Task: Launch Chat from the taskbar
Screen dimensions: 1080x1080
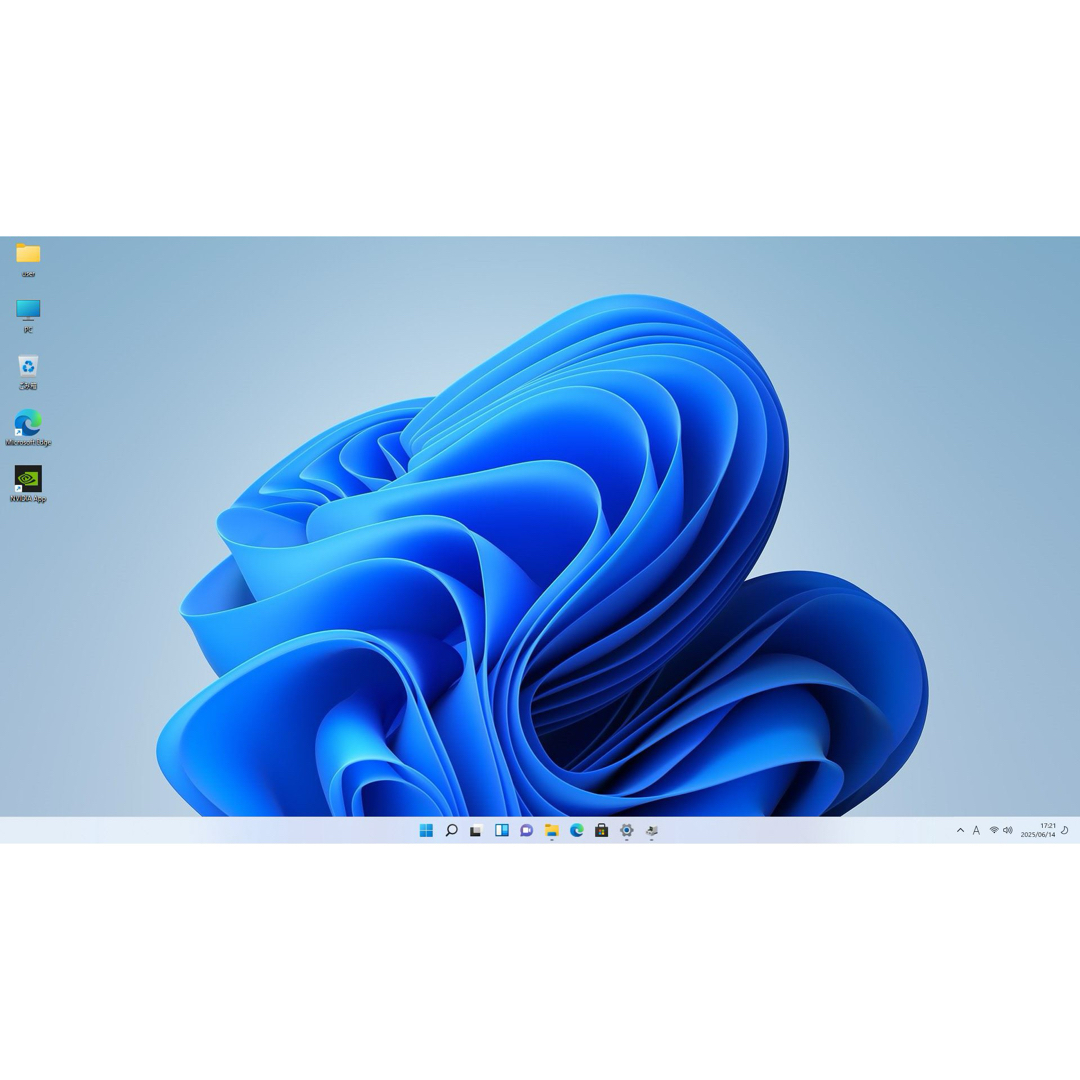Action: click(526, 831)
